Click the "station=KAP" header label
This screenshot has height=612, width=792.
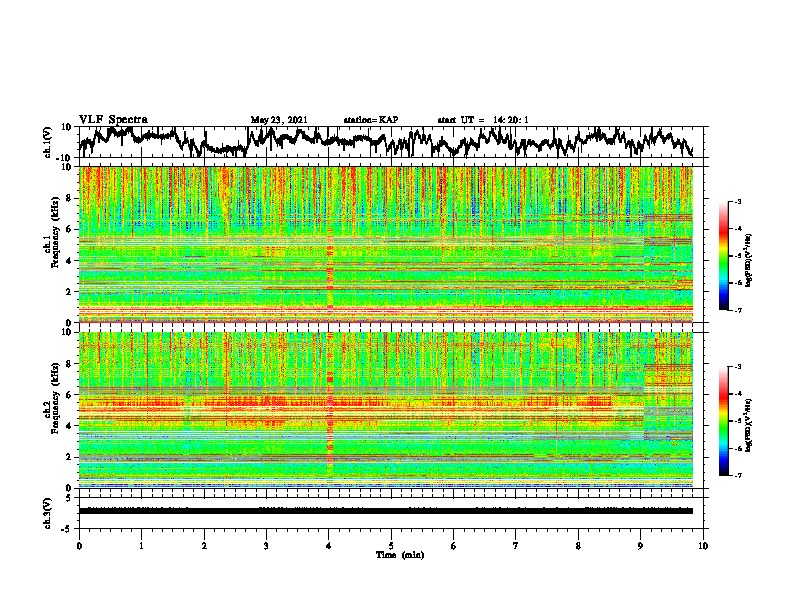tap(371, 120)
